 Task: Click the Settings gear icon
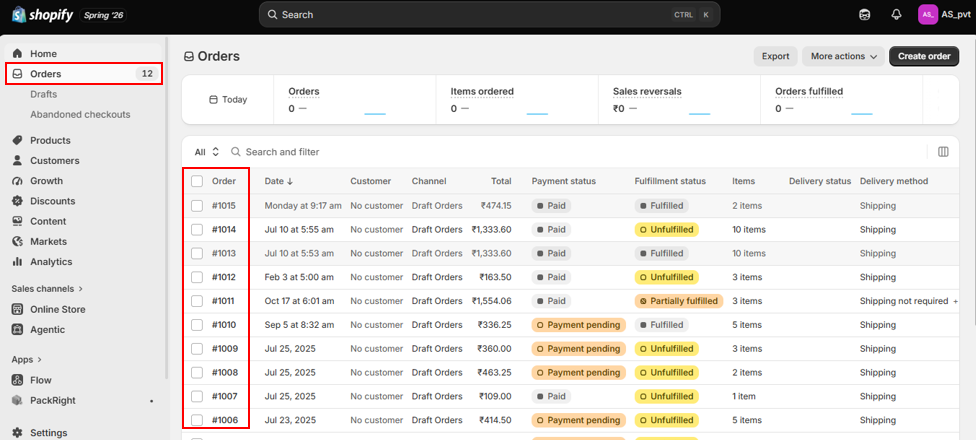pyautogui.click(x=17, y=433)
